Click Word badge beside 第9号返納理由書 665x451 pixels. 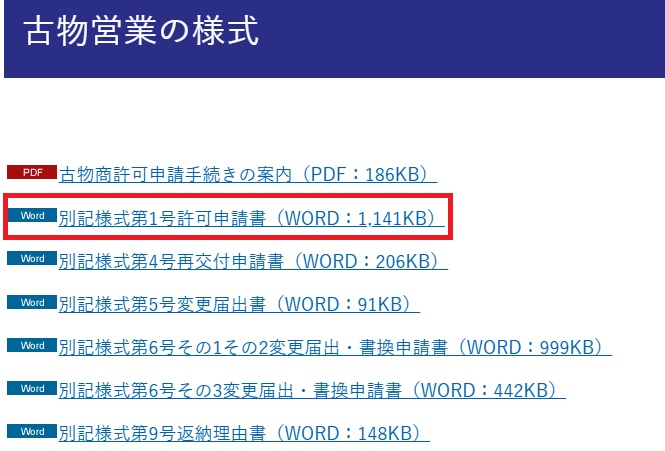click(32, 431)
